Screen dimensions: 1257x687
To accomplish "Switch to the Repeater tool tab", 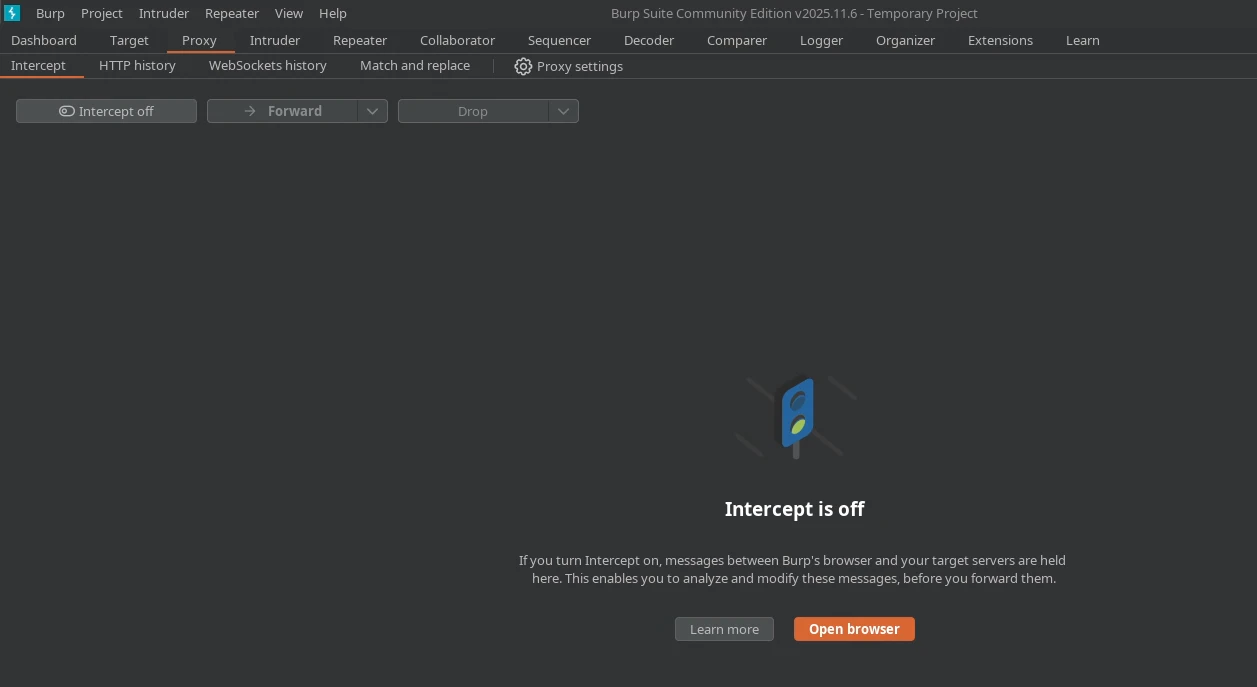I will tap(360, 40).
